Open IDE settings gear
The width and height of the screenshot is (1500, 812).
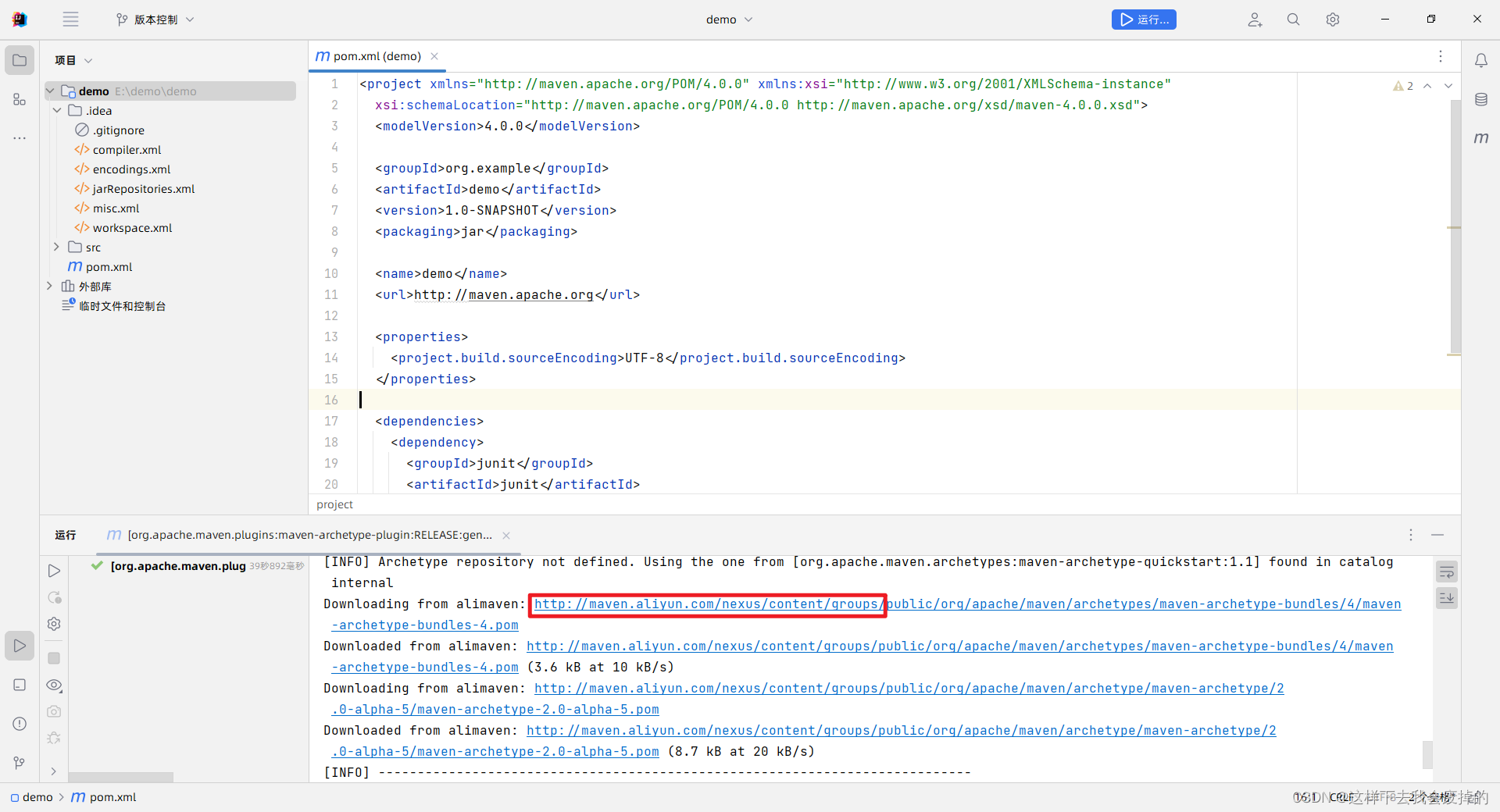1333,20
